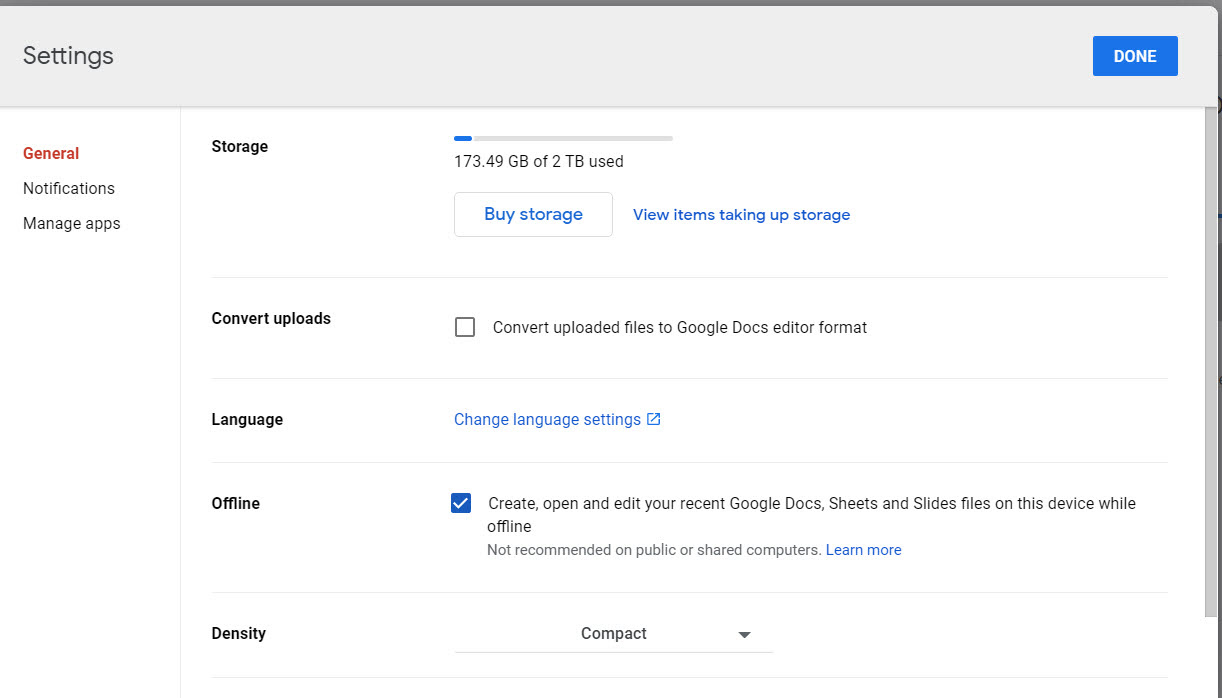Enable the Convert uploaded files checkbox

[x=465, y=327]
